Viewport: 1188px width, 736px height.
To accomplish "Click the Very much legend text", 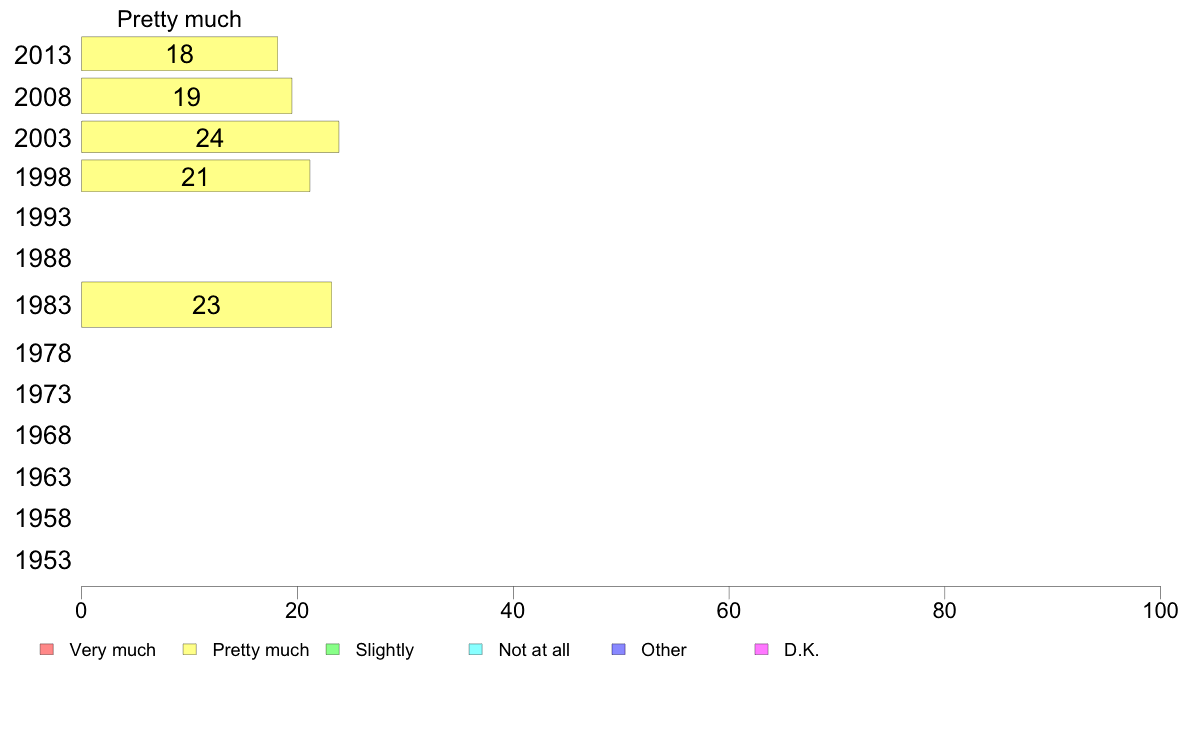I will [112, 650].
